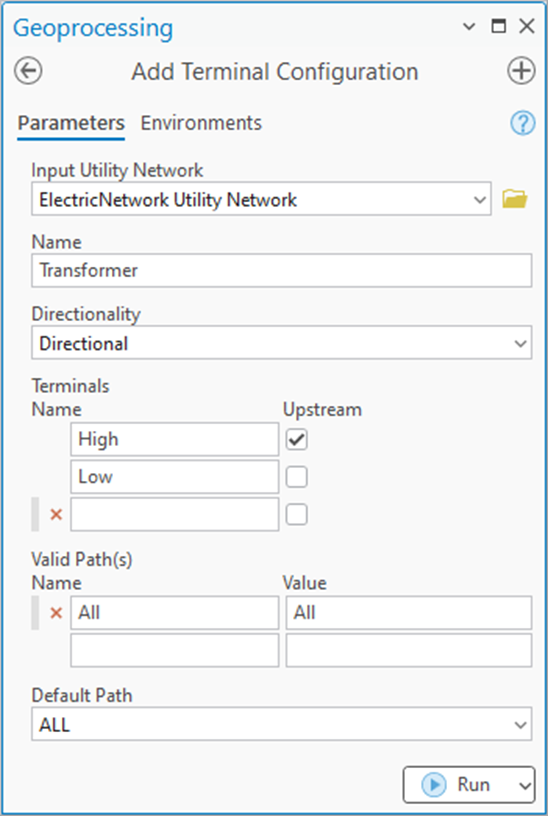
Task: Click the valid path Value field containing All
Action: pos(409,613)
